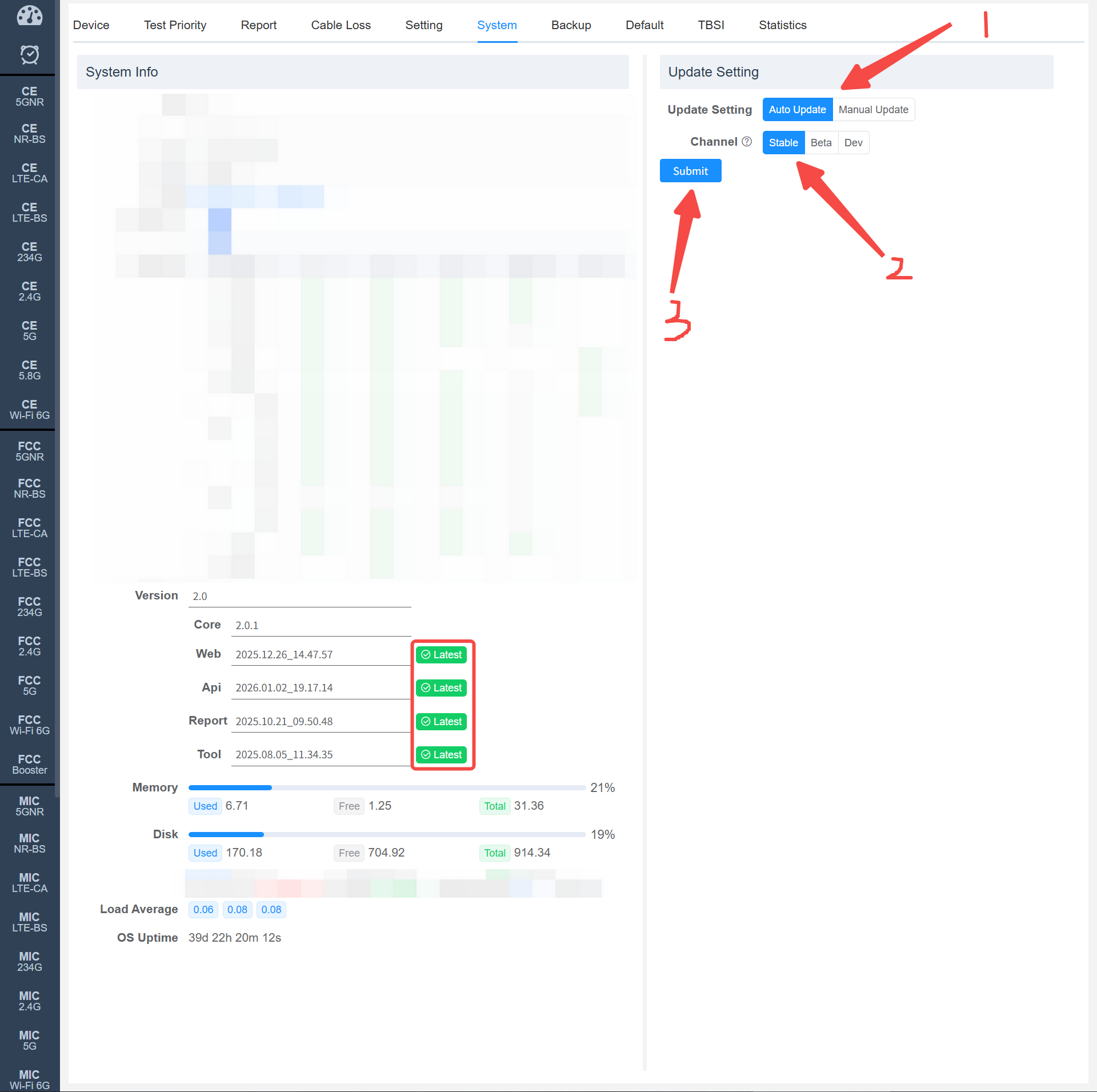
Task: Select the Dev channel
Action: pos(853,143)
